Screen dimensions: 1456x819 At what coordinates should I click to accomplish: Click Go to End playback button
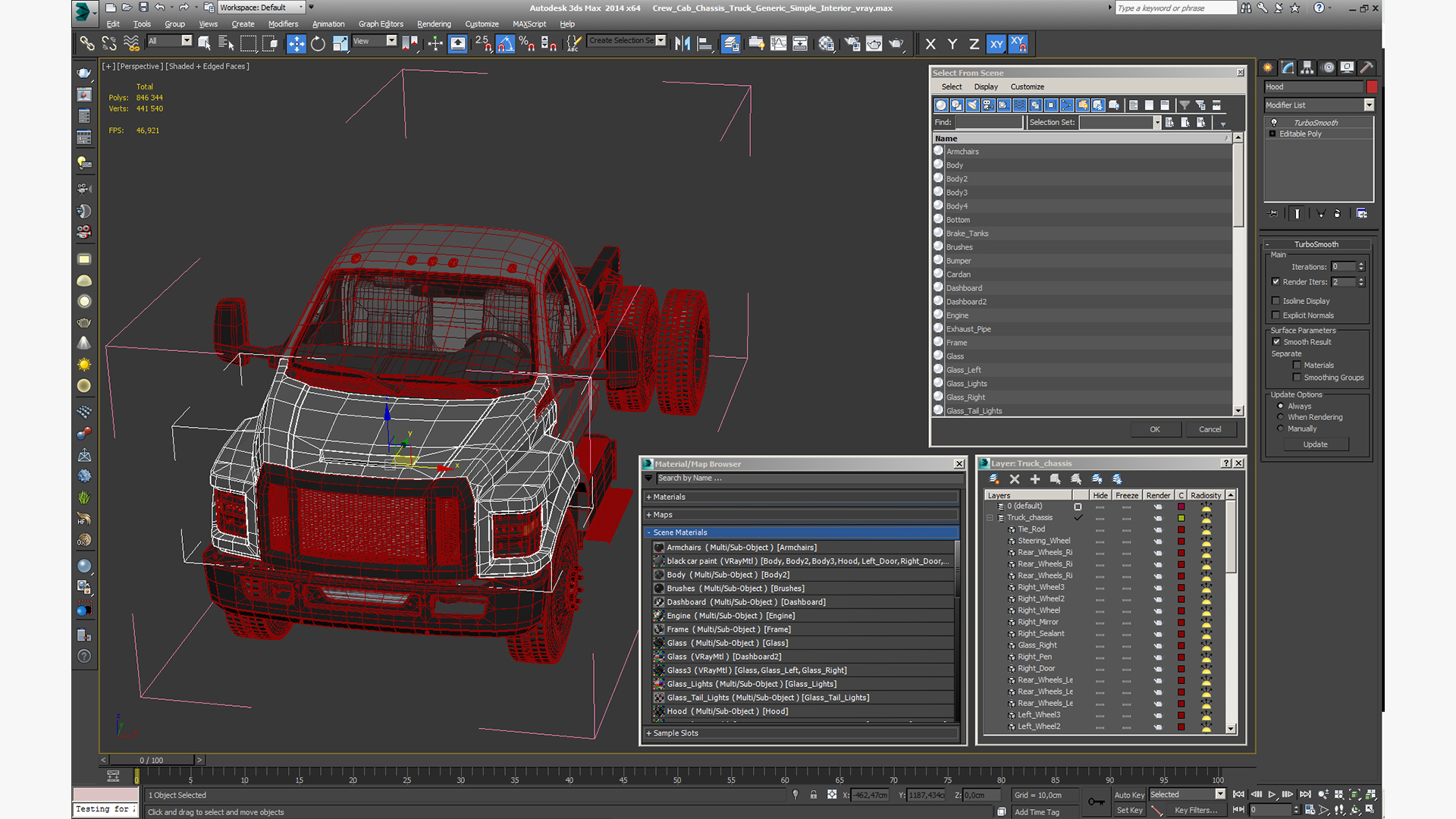click(1305, 795)
